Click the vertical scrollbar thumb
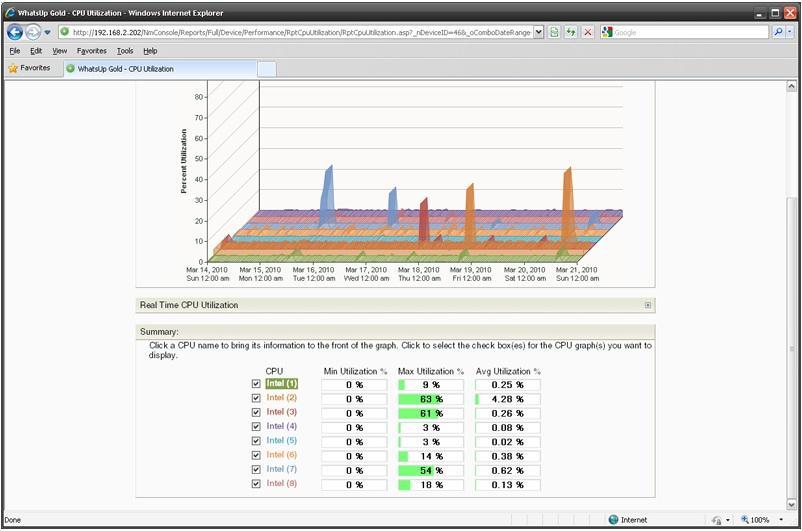 click(791, 348)
